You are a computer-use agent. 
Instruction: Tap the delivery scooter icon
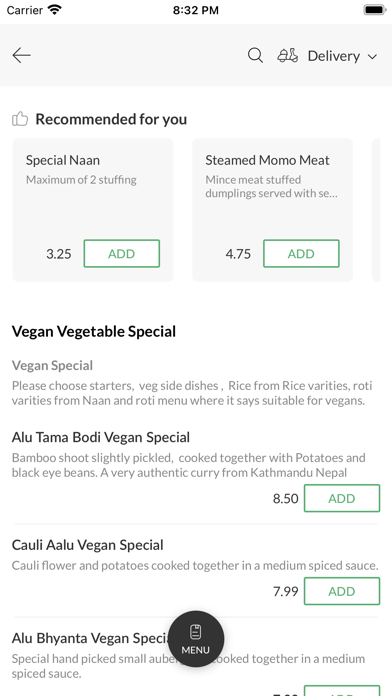[x=288, y=55]
